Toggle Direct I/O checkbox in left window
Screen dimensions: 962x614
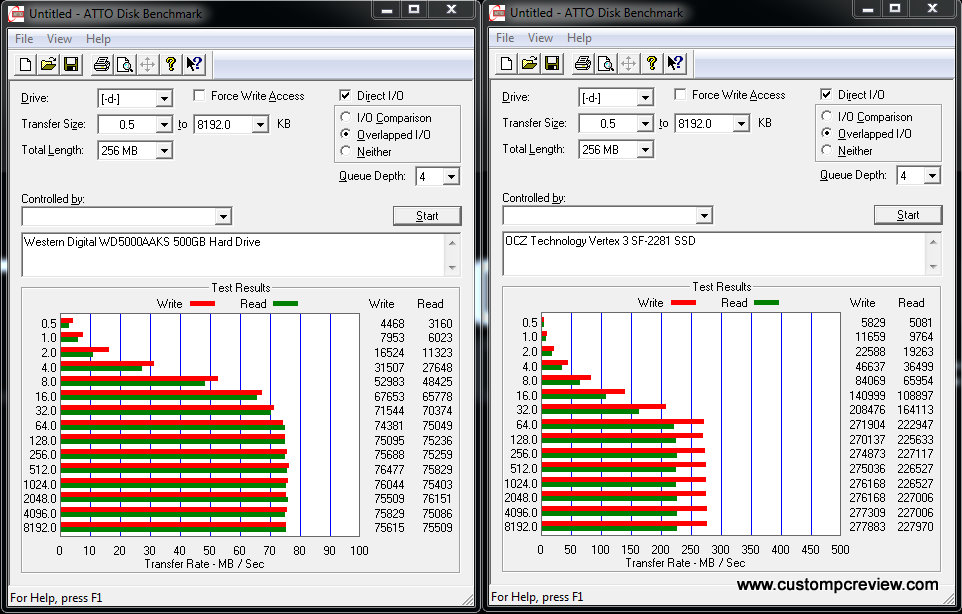pos(345,96)
